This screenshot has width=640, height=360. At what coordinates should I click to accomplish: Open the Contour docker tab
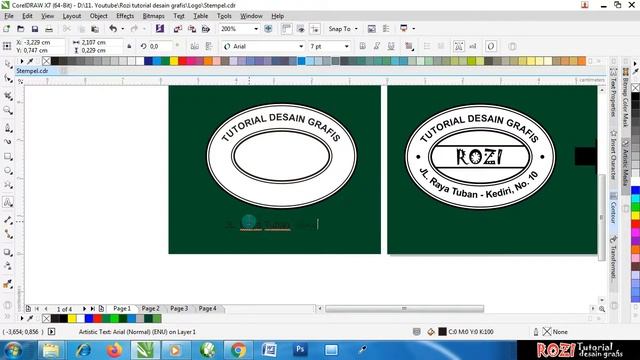[613, 209]
